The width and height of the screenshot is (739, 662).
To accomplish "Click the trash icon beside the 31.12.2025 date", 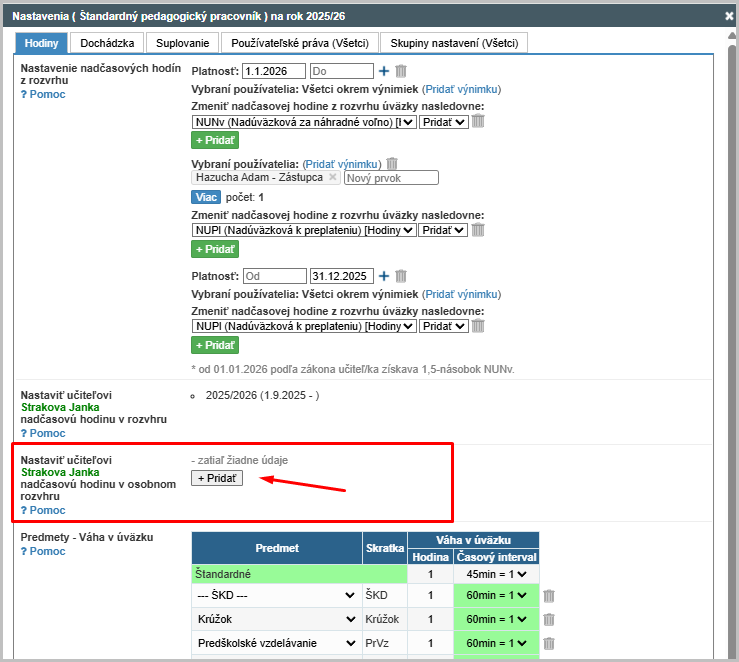I will pyautogui.click(x=401, y=276).
